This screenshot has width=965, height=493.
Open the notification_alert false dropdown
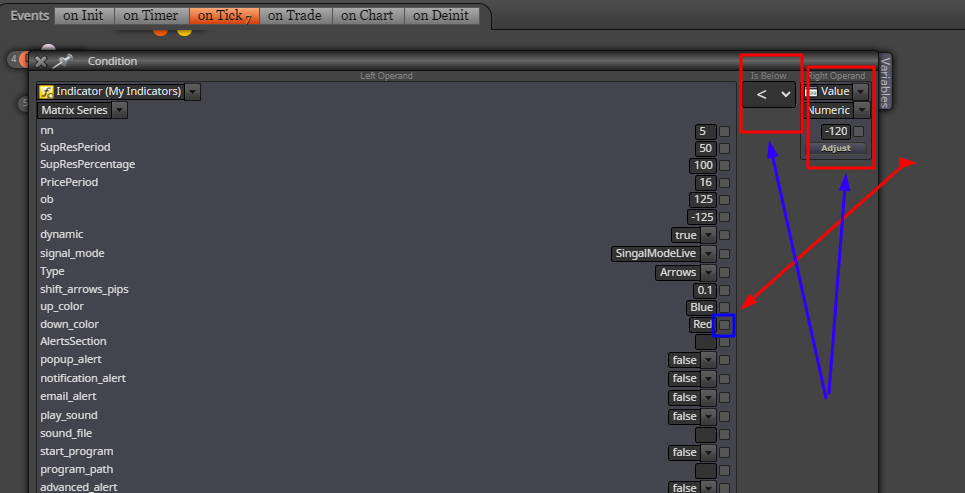click(x=708, y=379)
